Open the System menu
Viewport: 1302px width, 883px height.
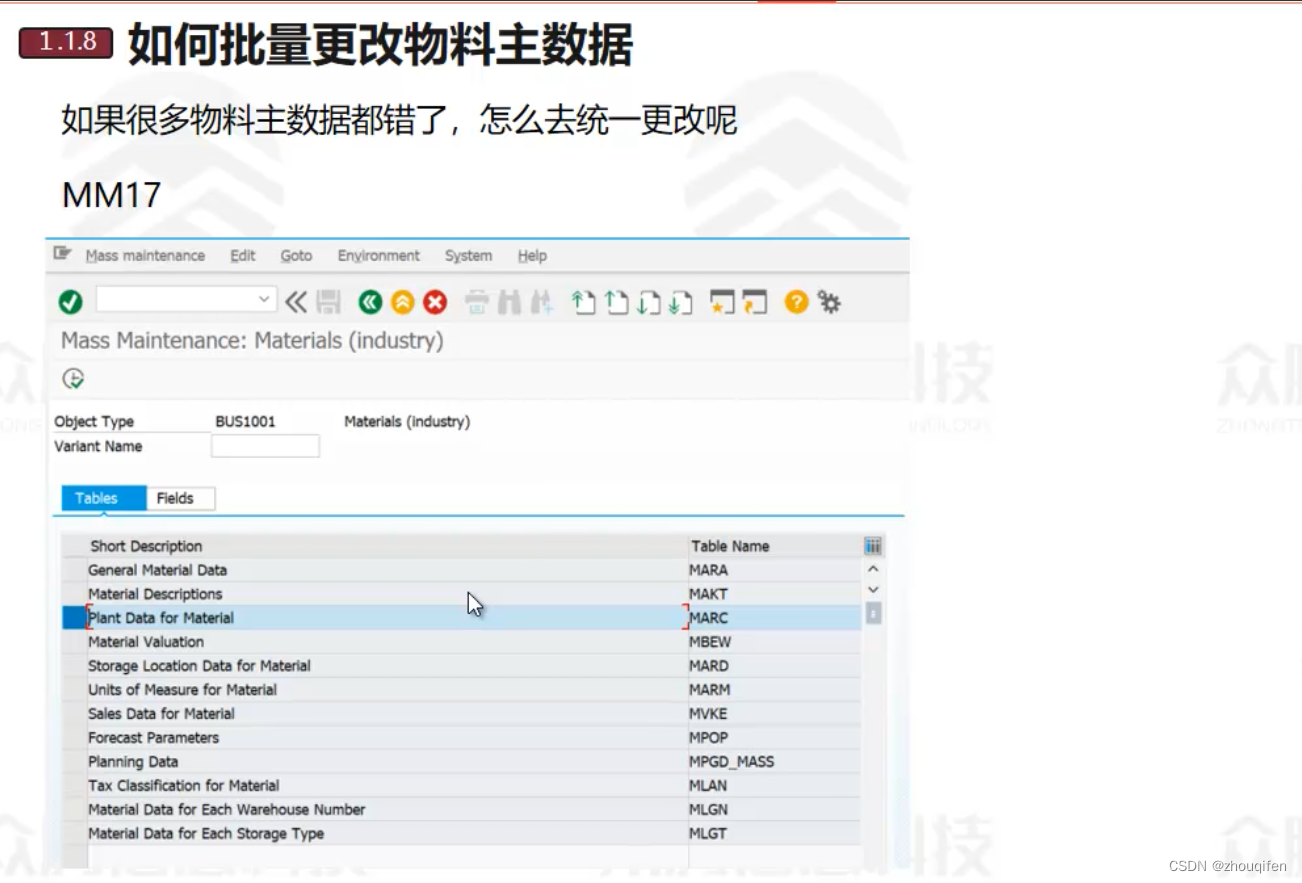pyautogui.click(x=468, y=255)
